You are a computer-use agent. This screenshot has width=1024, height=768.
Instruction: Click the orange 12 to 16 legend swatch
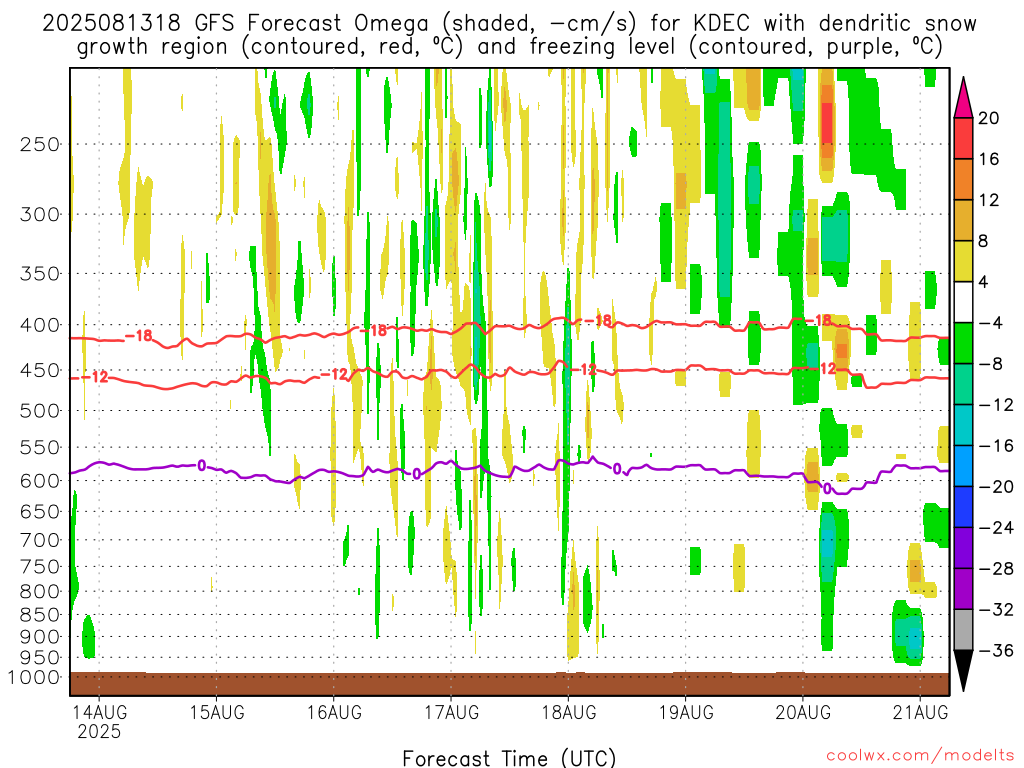pos(963,180)
